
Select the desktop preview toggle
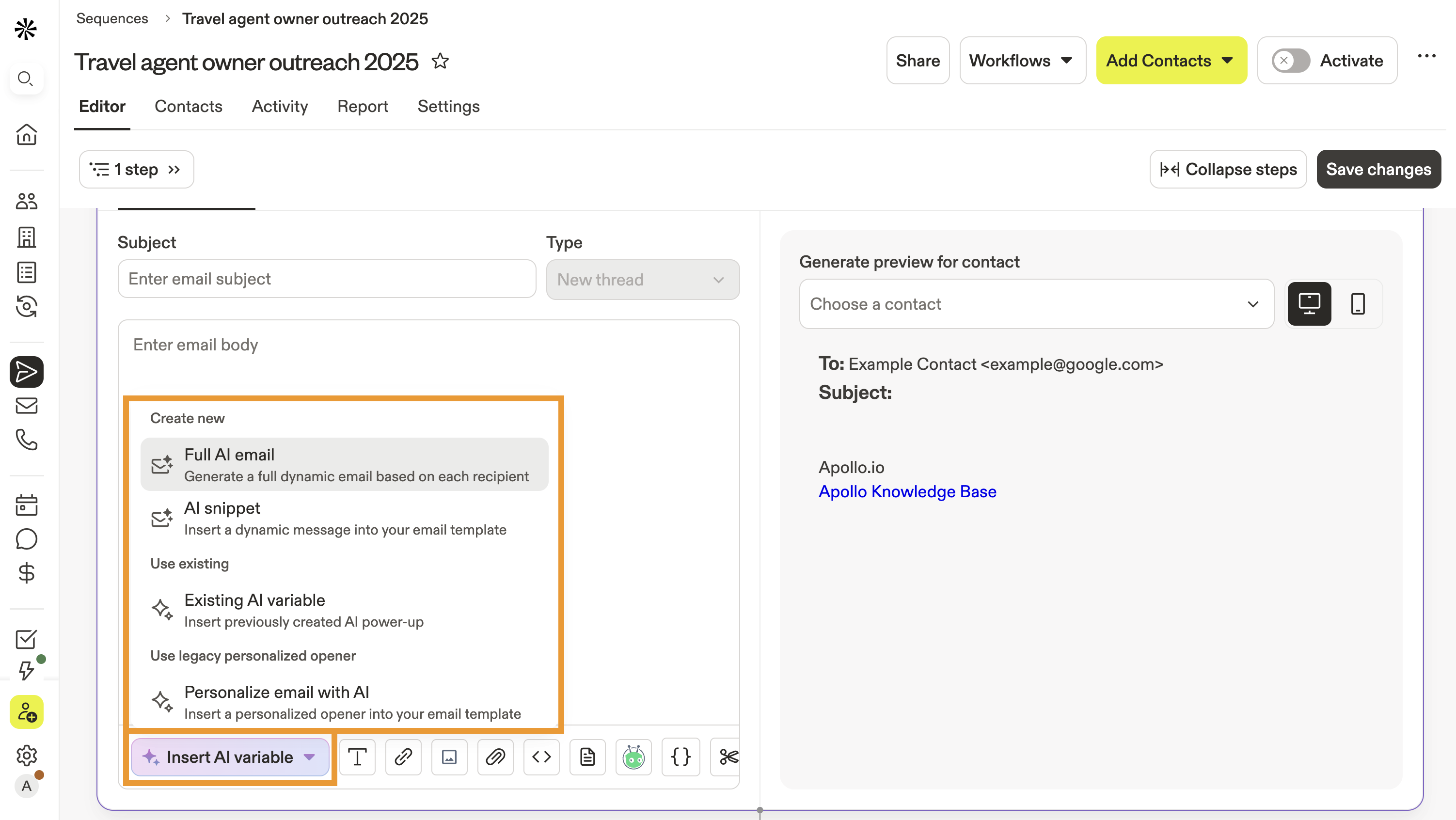[1309, 303]
